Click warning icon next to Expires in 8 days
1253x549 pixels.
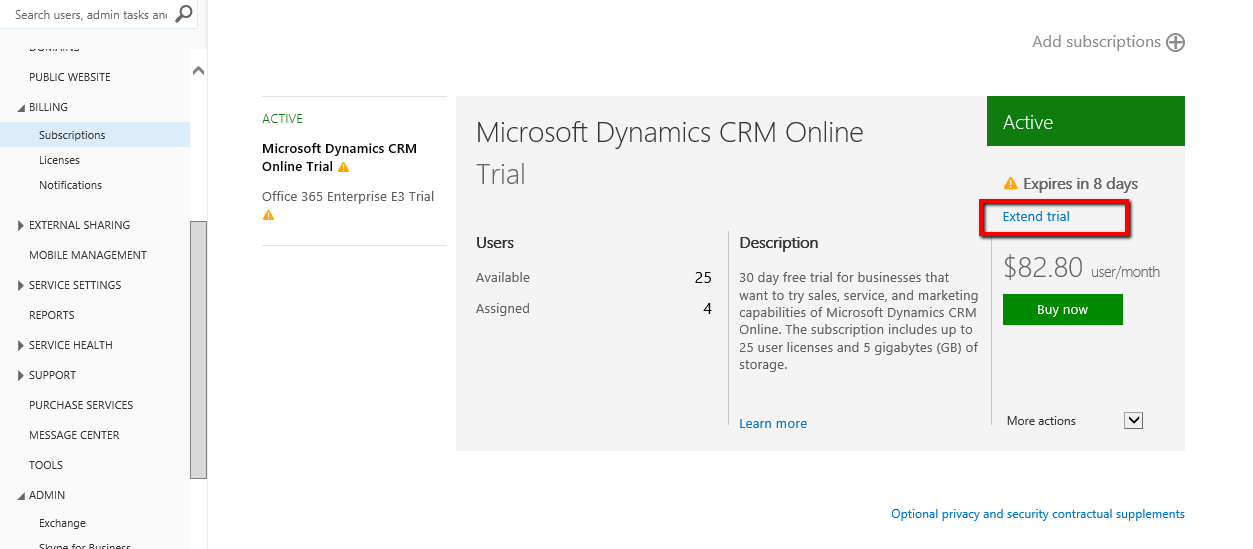1010,184
